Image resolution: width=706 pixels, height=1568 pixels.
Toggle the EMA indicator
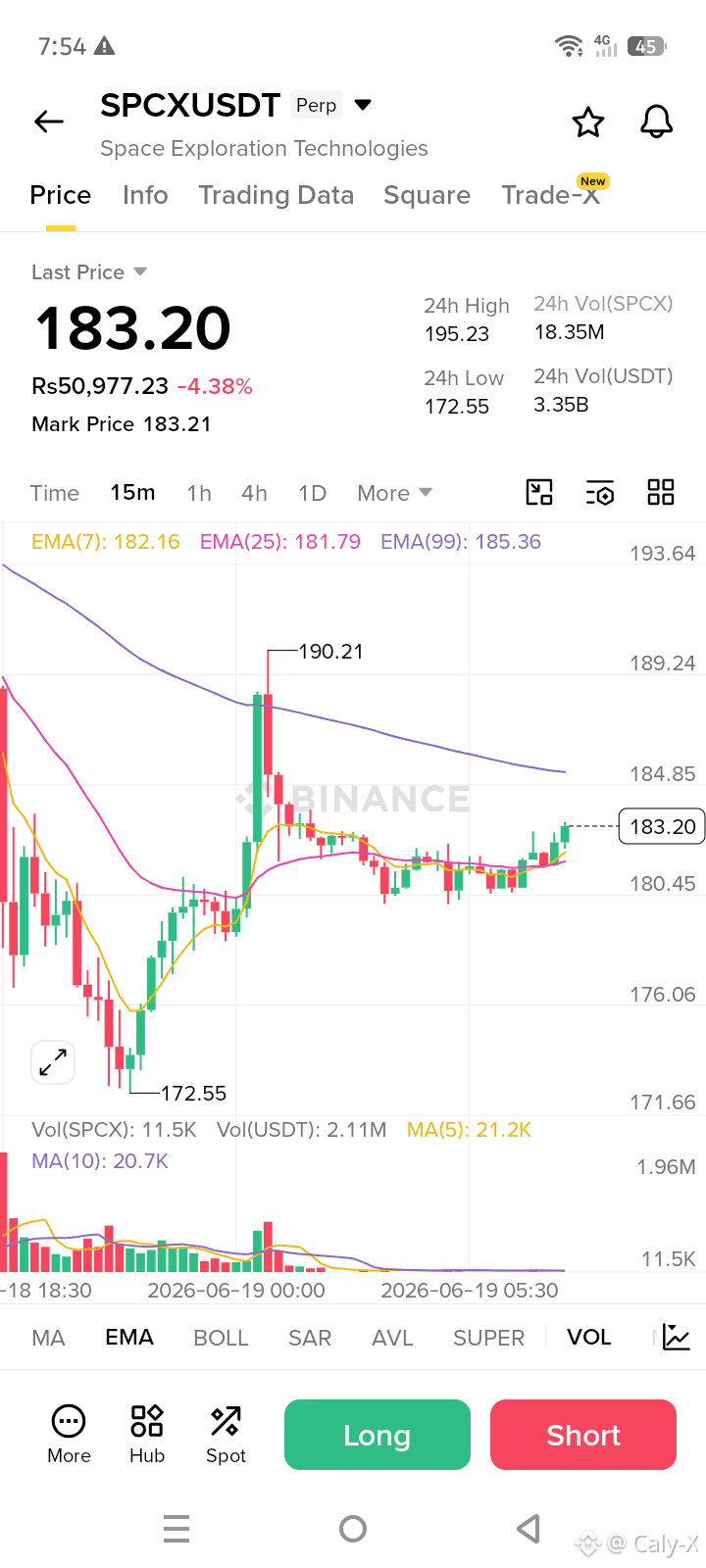pyautogui.click(x=129, y=1337)
